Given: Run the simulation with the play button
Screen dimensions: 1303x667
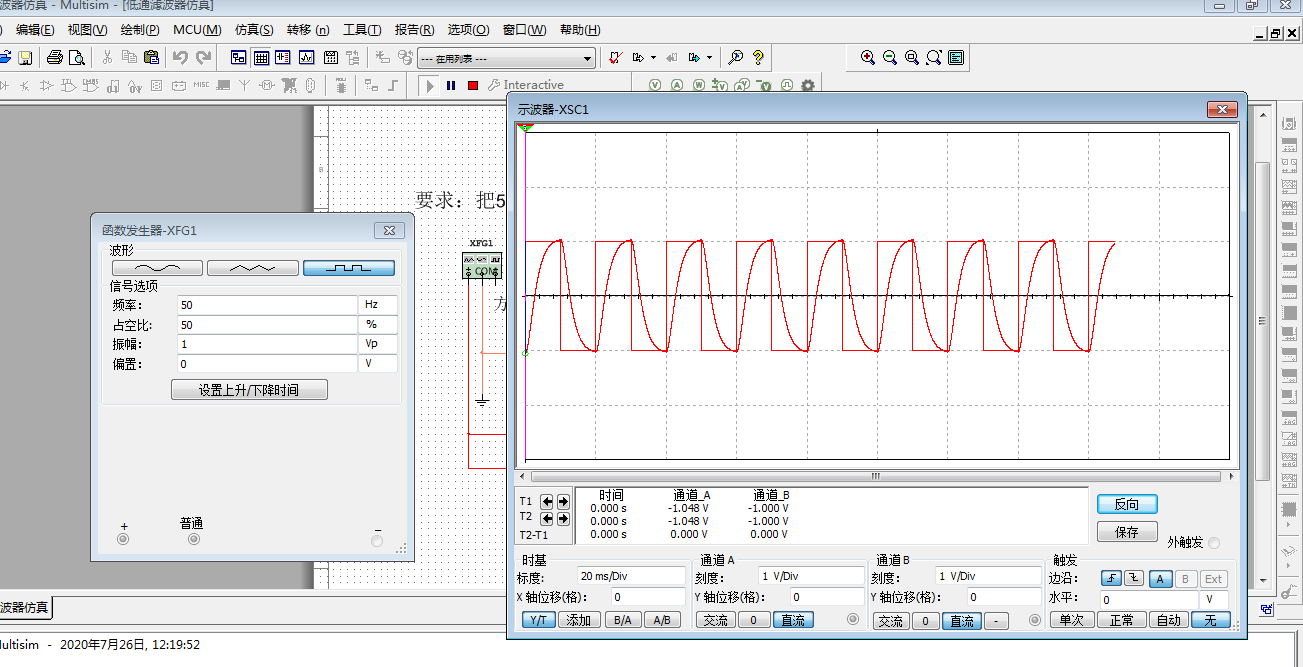Looking at the screenshot, I should tap(430, 85).
